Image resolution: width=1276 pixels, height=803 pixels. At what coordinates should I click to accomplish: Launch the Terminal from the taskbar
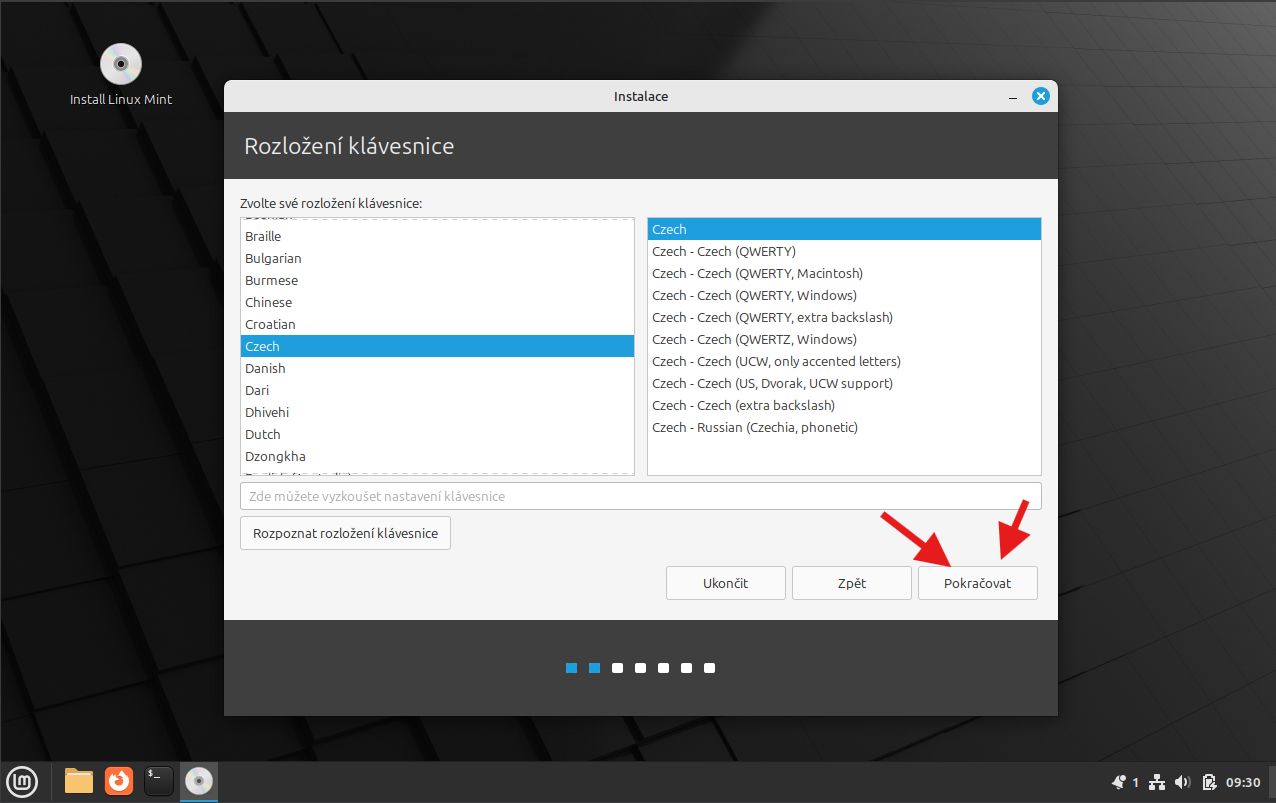pyautogui.click(x=159, y=781)
